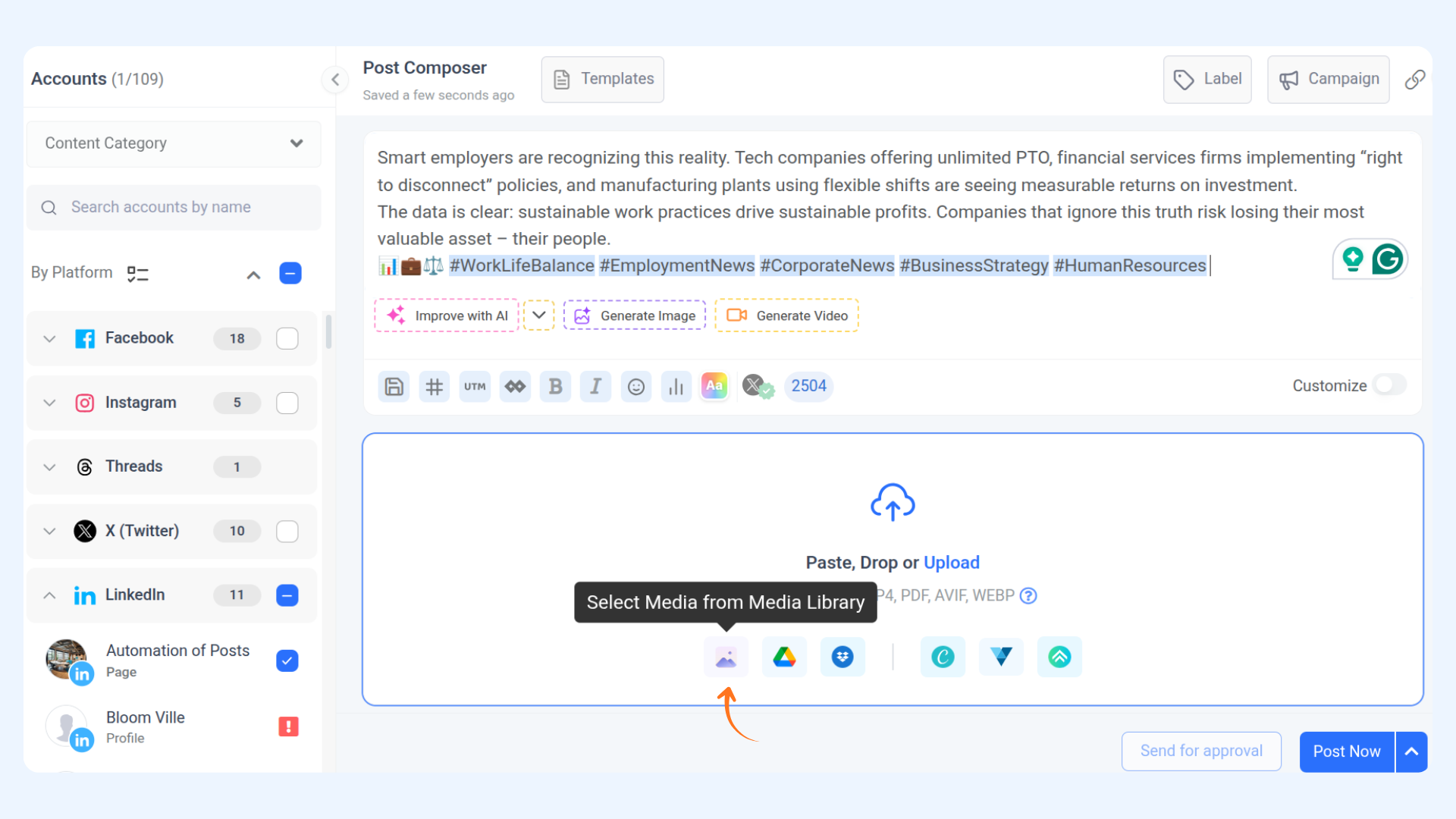Click Send for approval button

pos(1201,752)
